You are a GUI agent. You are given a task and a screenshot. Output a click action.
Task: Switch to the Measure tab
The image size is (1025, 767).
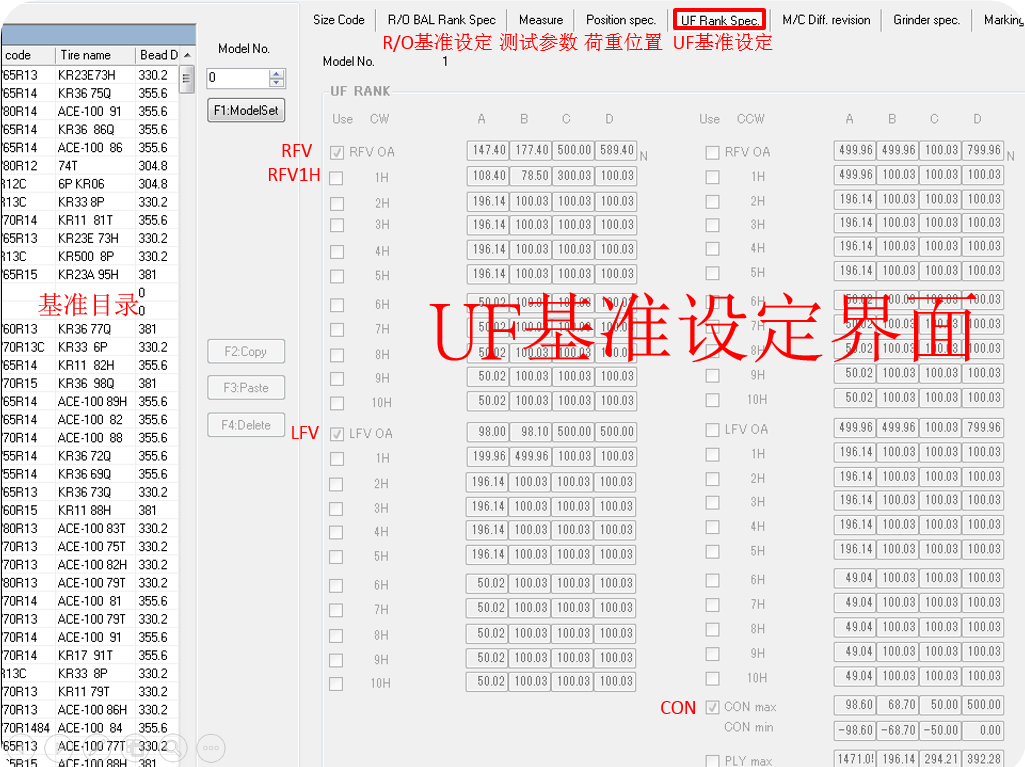point(540,19)
